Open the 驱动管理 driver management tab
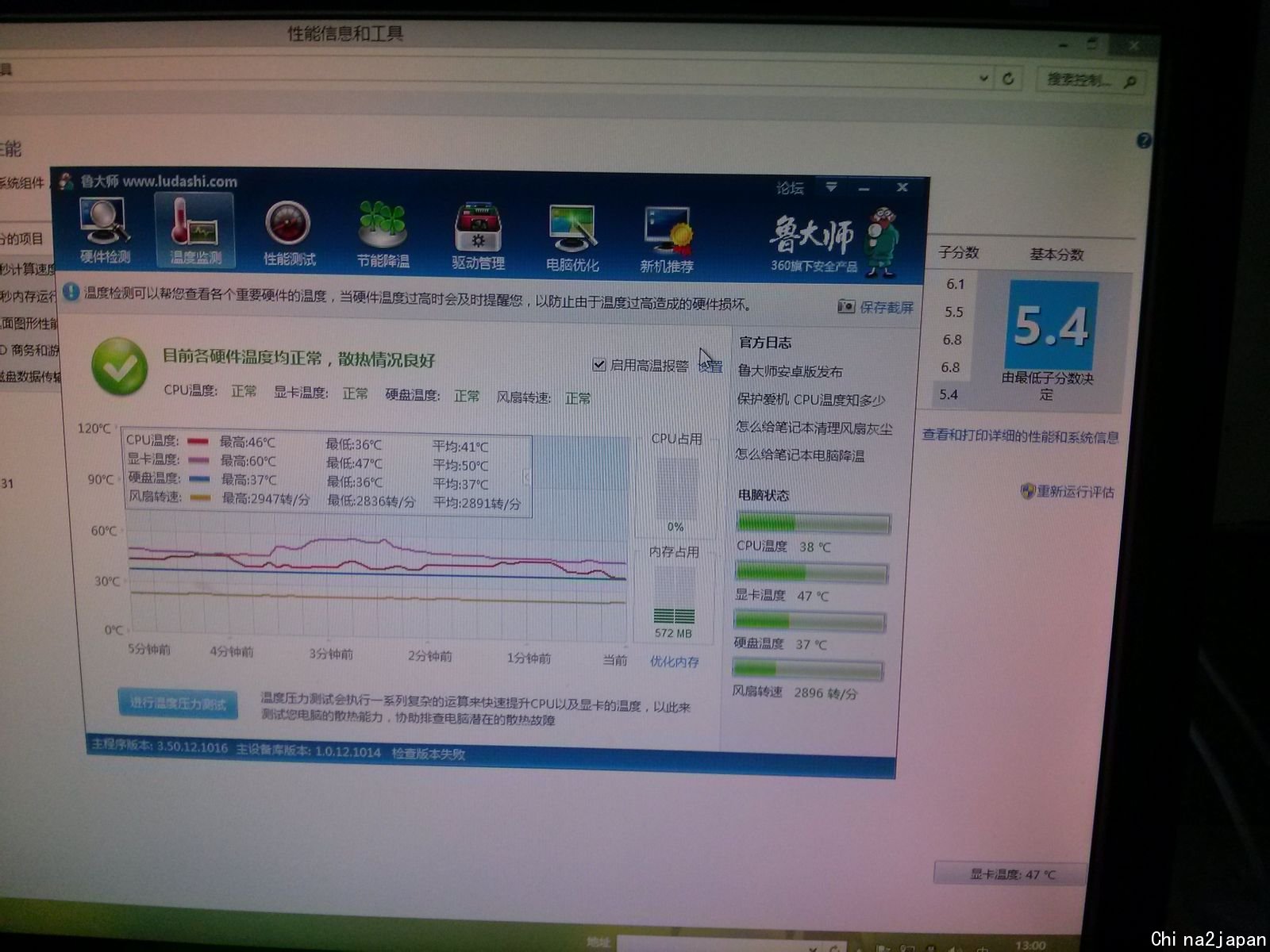This screenshot has height=952, width=1270. pyautogui.click(x=478, y=236)
